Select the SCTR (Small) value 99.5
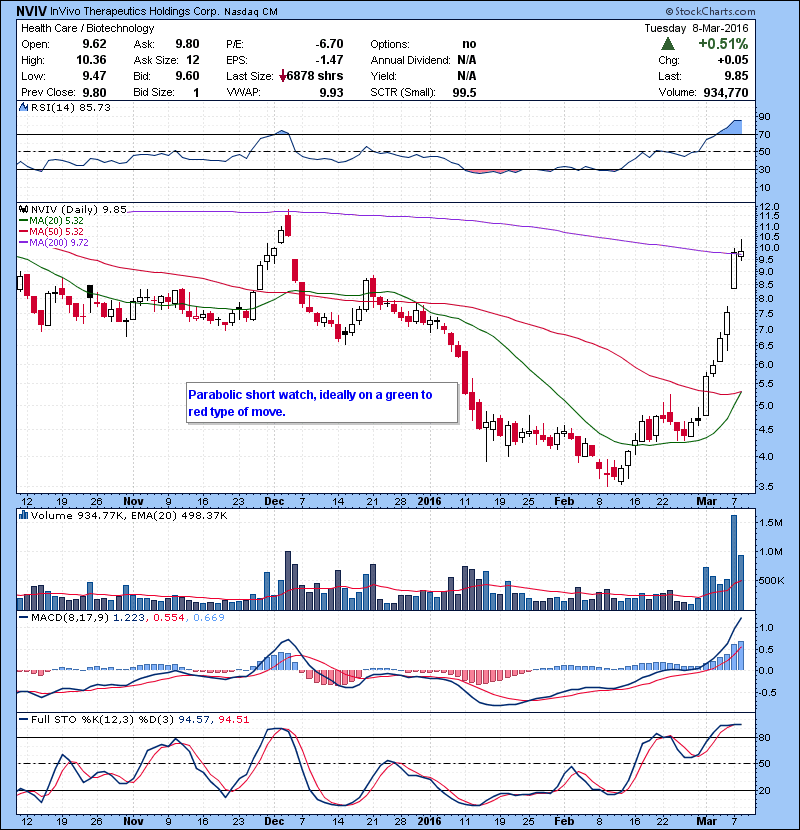This screenshot has width=800, height=830. click(464, 92)
